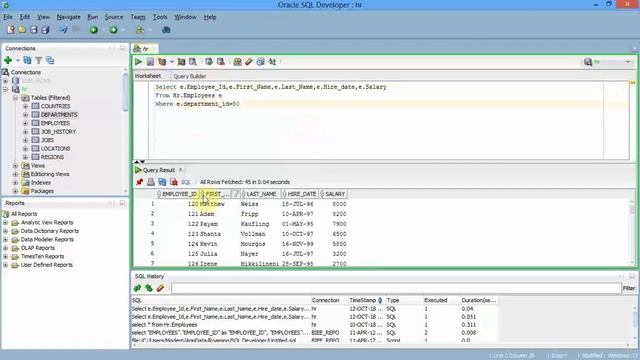Select the DEPARTMENTS table
640x360 pixels.
pyautogui.click(x=59, y=115)
